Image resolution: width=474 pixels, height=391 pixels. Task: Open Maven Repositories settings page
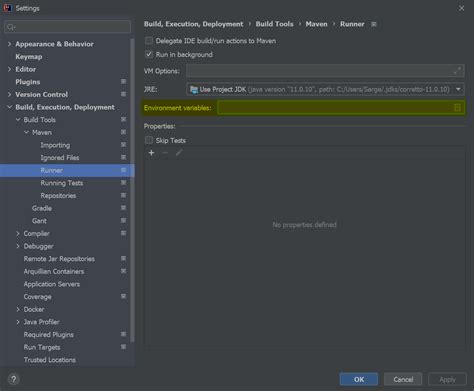click(x=58, y=196)
